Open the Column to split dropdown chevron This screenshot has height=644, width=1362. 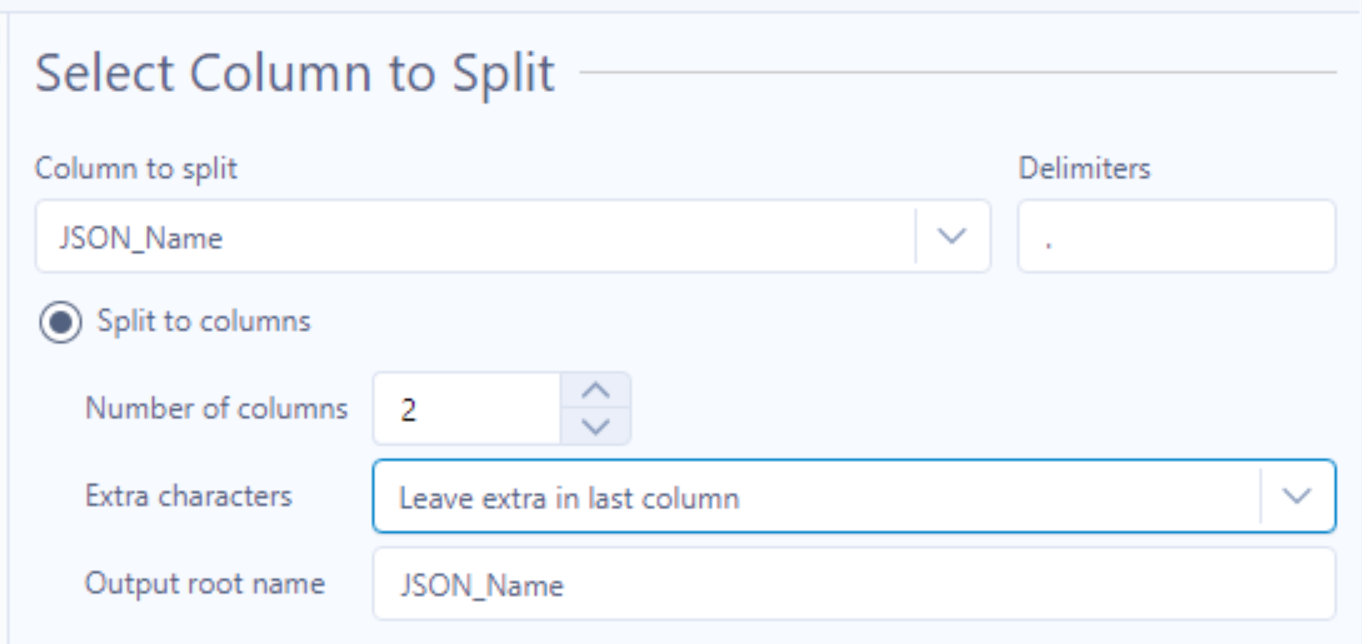[952, 237]
